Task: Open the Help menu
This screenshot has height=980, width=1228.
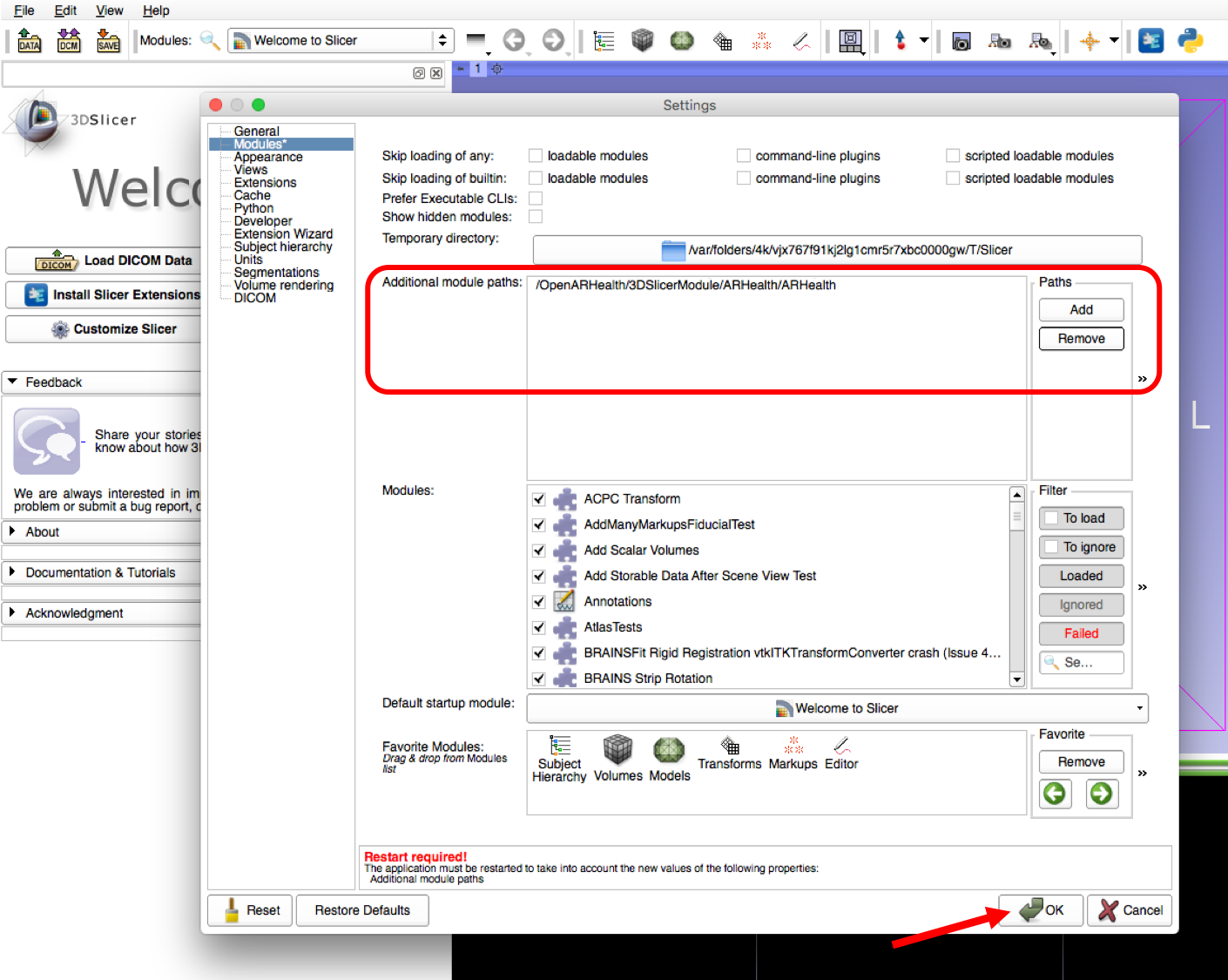Action: [x=156, y=10]
